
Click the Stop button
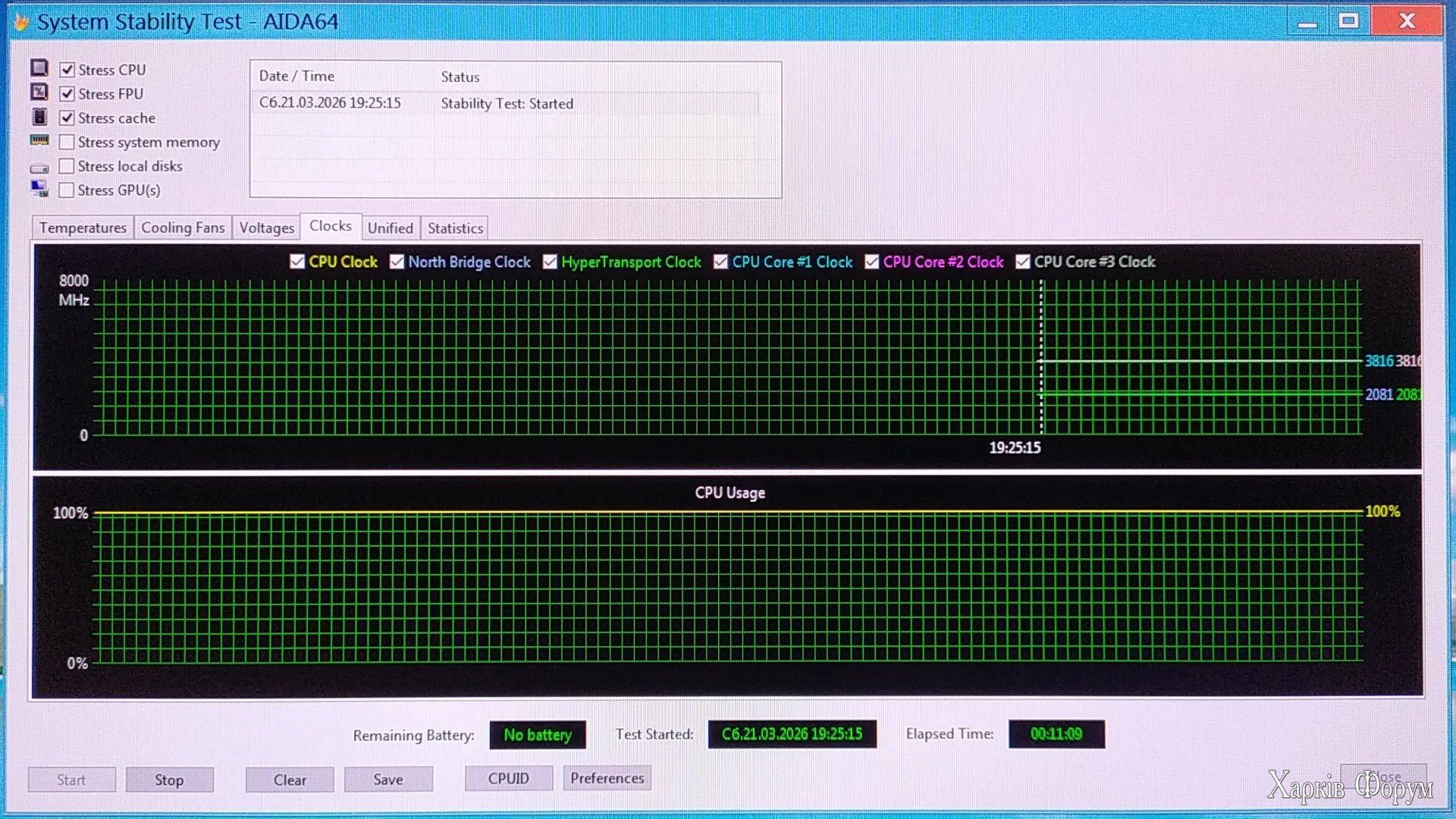pyautogui.click(x=169, y=780)
